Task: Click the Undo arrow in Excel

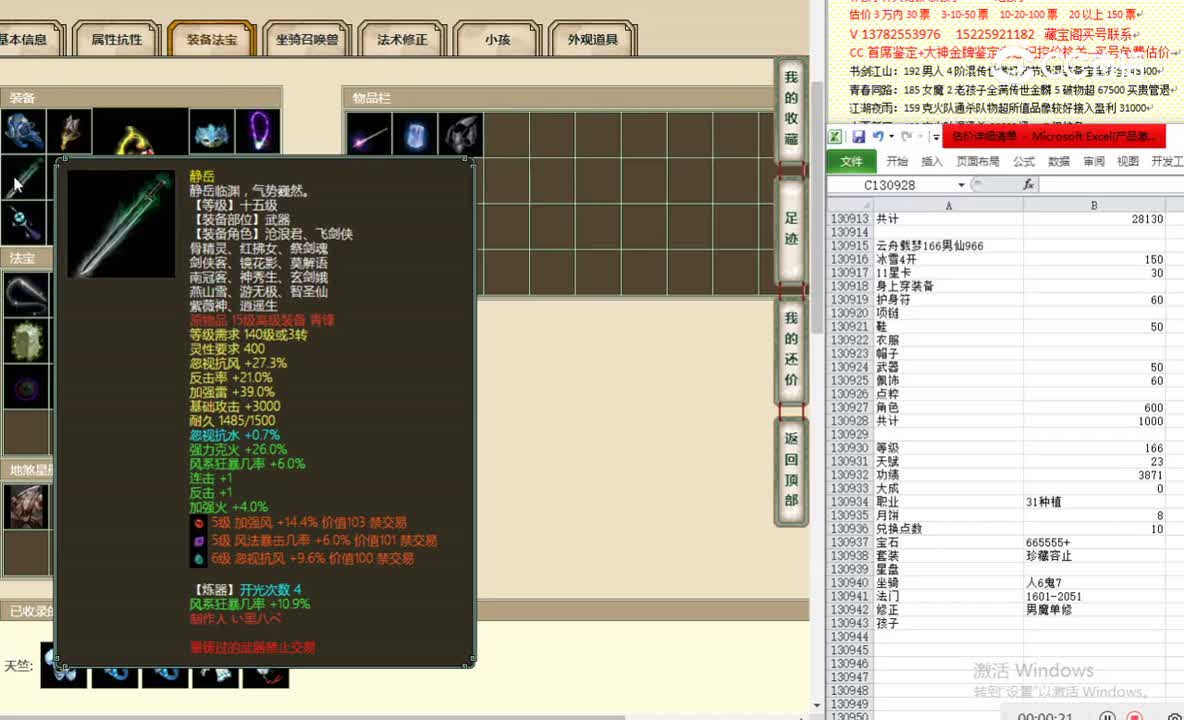Action: [877, 137]
